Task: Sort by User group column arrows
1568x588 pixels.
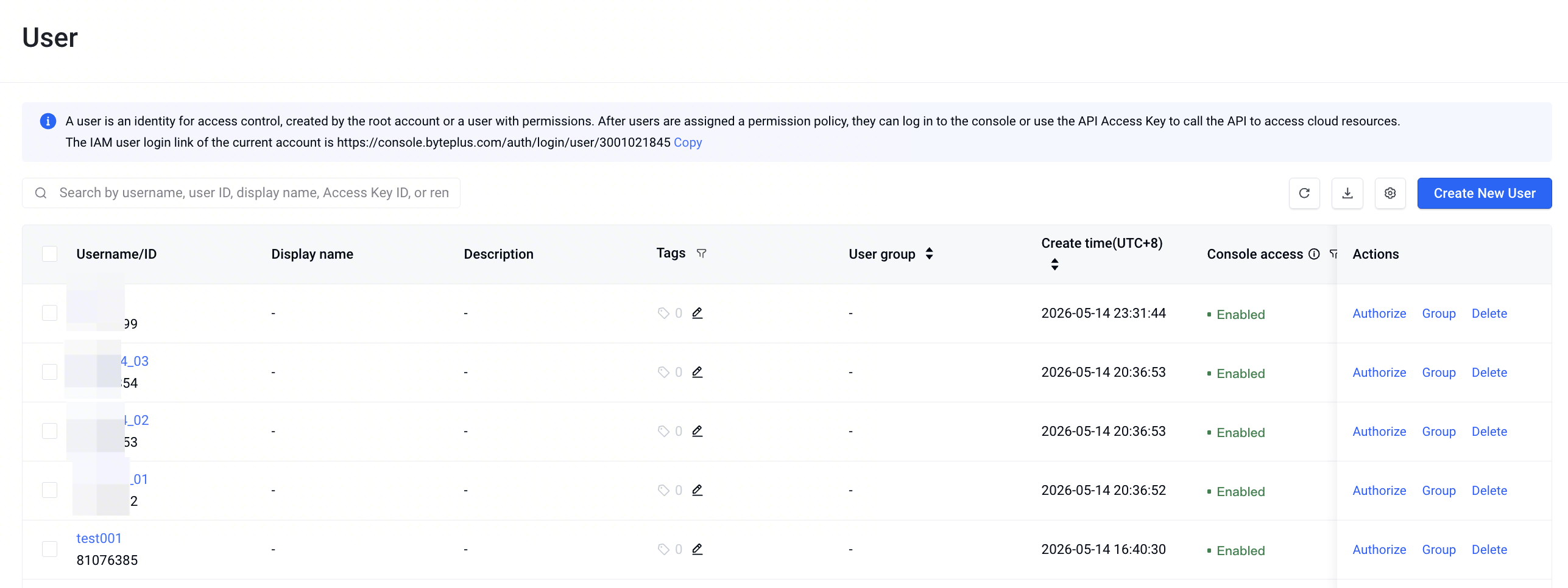Action: 930,253
